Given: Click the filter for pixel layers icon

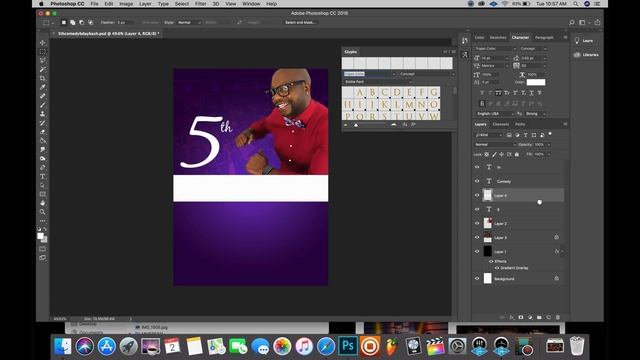Looking at the screenshot, I should pyautogui.click(x=509, y=135).
